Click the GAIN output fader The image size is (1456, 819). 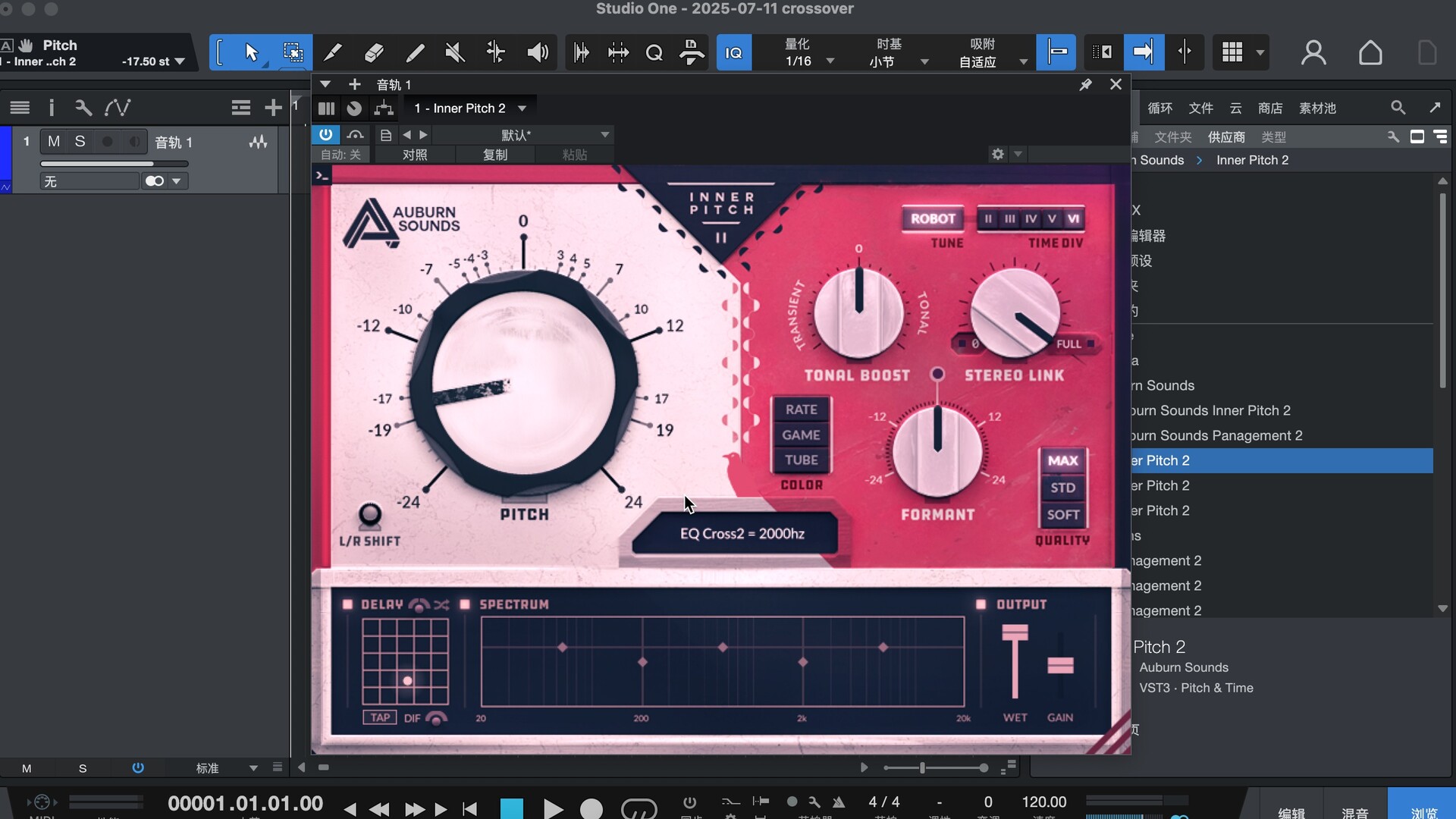tap(1060, 666)
